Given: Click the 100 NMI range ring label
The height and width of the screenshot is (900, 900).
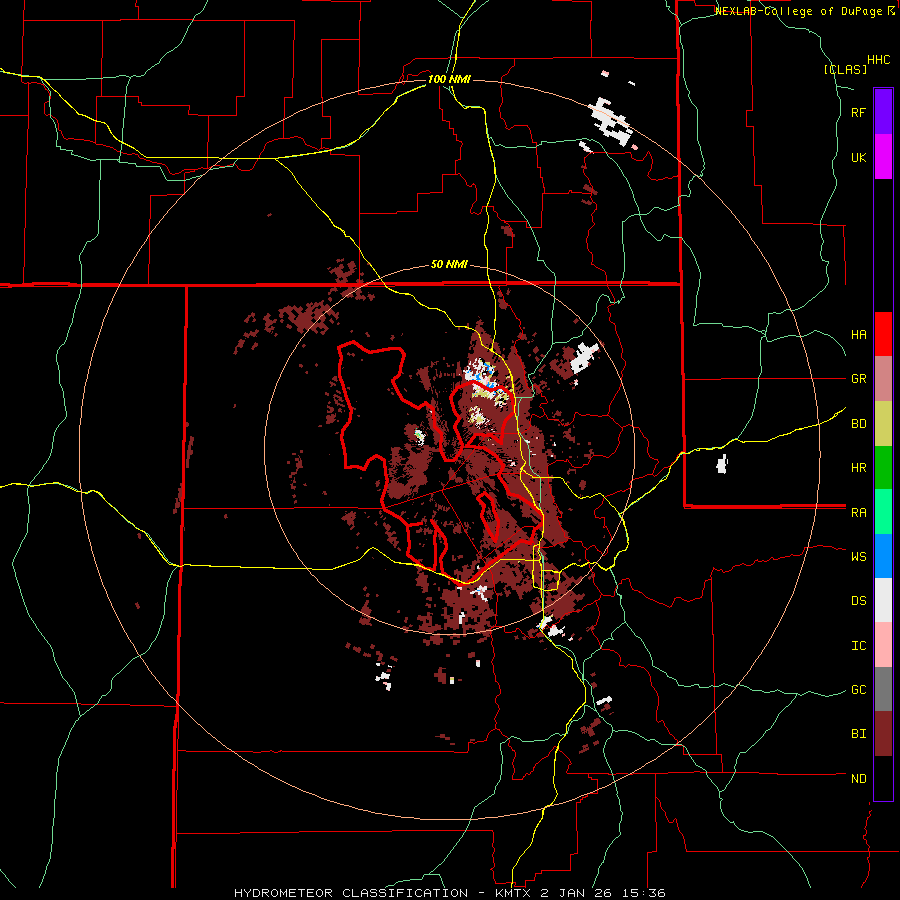Looking at the screenshot, I should (x=449, y=79).
